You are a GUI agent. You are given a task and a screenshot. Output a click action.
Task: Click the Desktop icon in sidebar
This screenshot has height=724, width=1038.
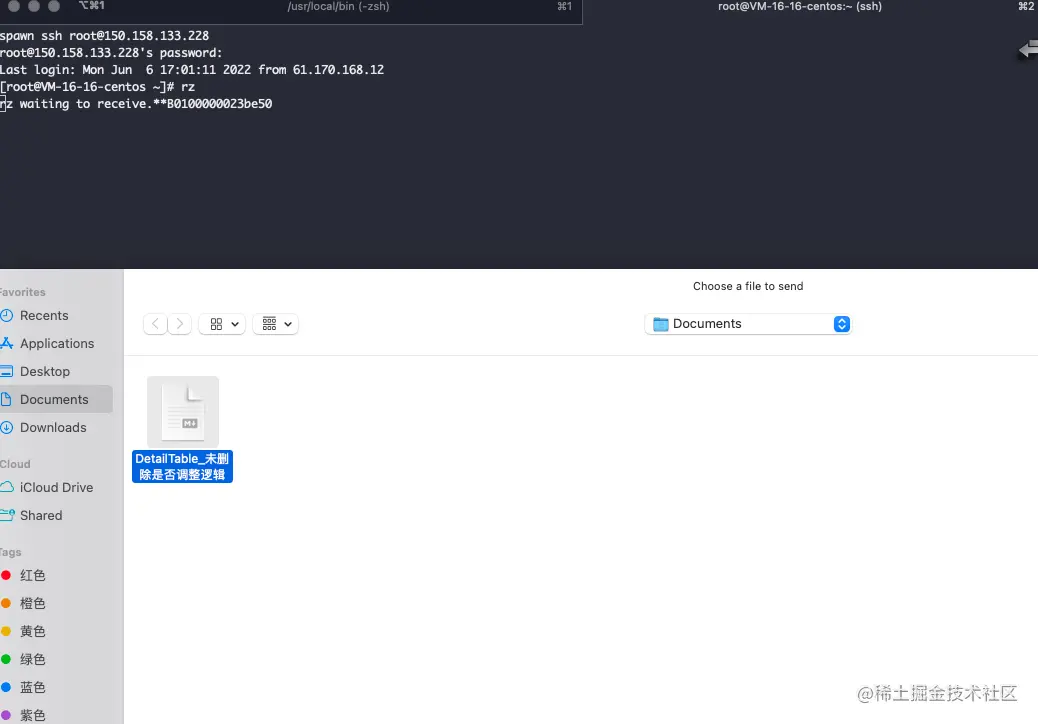(7, 371)
